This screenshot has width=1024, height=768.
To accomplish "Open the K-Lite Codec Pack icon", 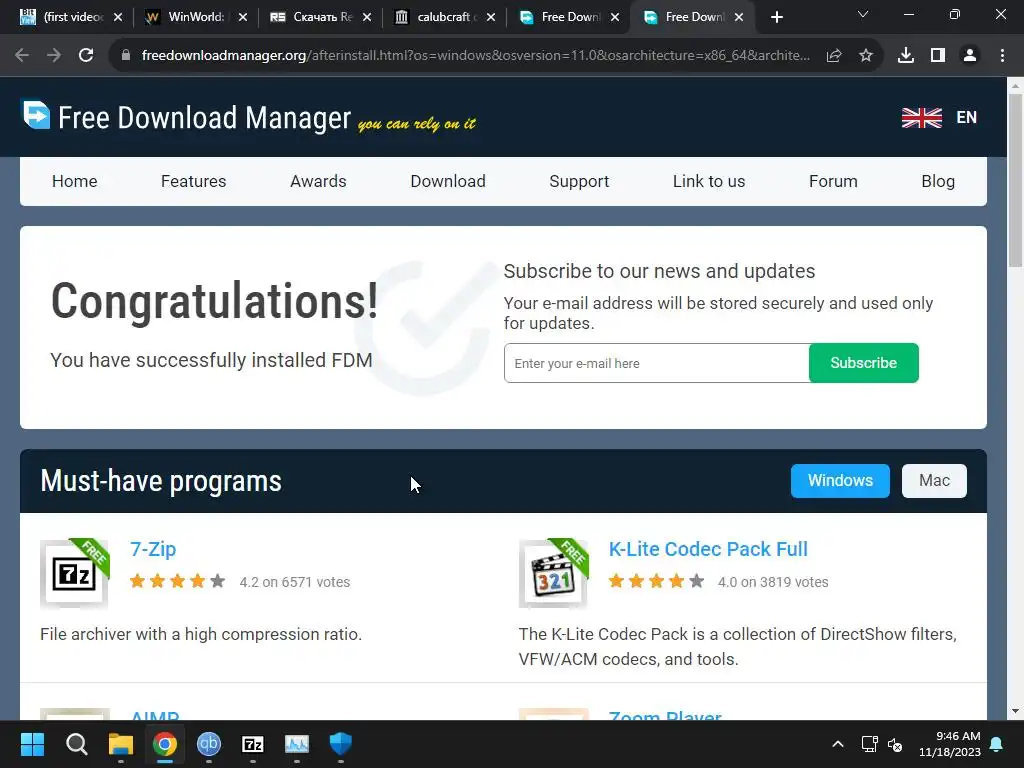I will (553, 574).
